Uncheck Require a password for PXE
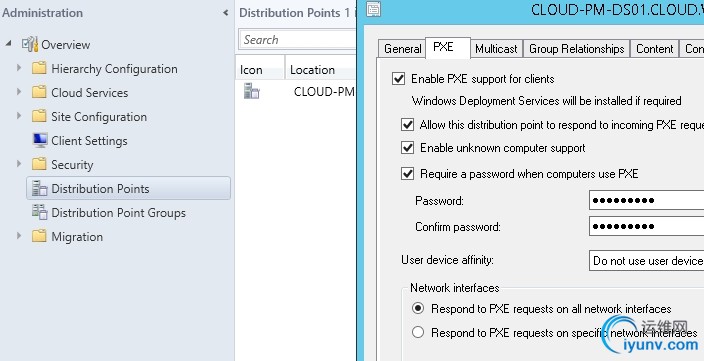The height and width of the screenshot is (361, 704). 407,174
